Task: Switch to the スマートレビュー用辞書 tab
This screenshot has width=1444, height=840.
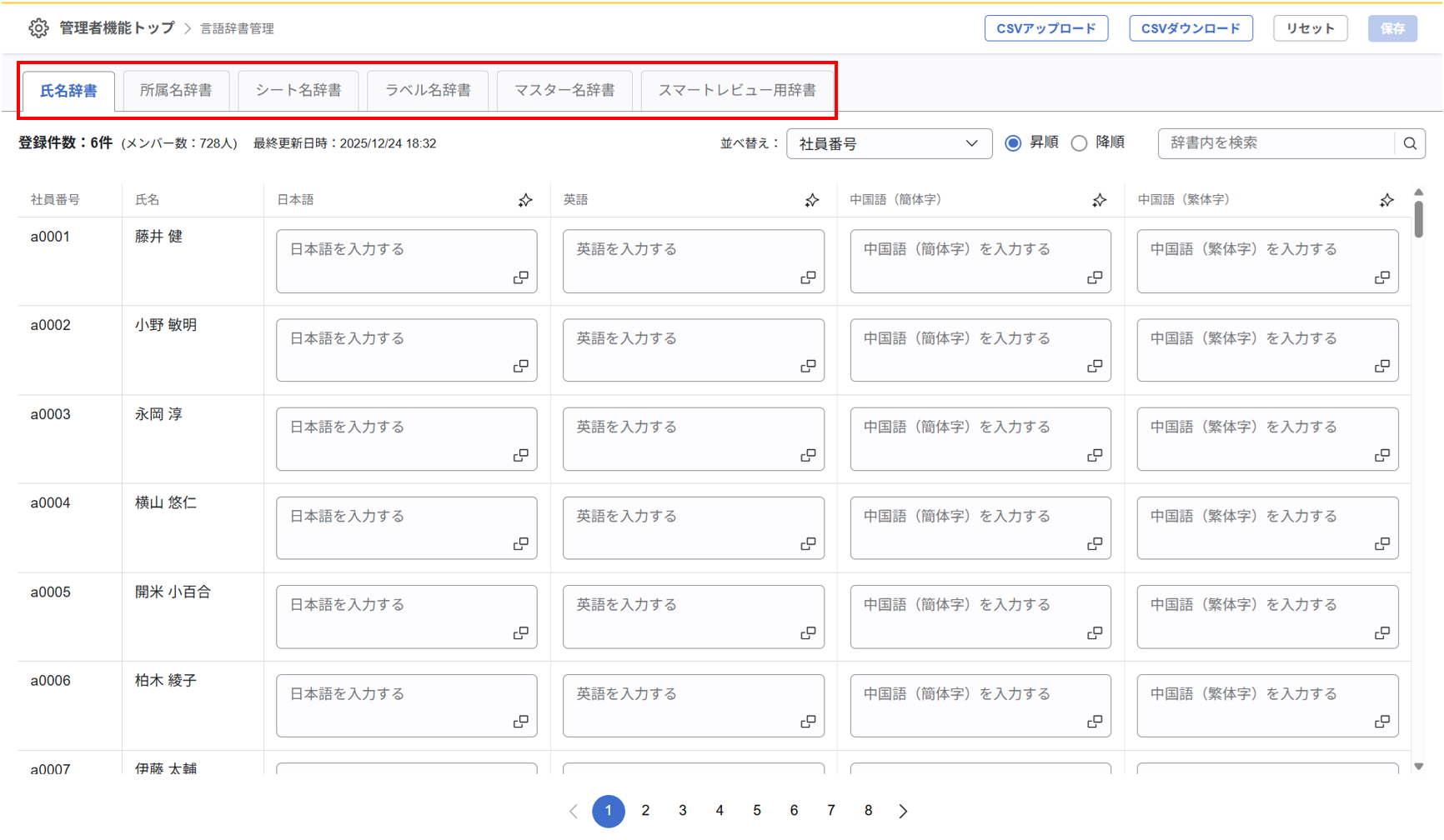Action: [x=737, y=90]
